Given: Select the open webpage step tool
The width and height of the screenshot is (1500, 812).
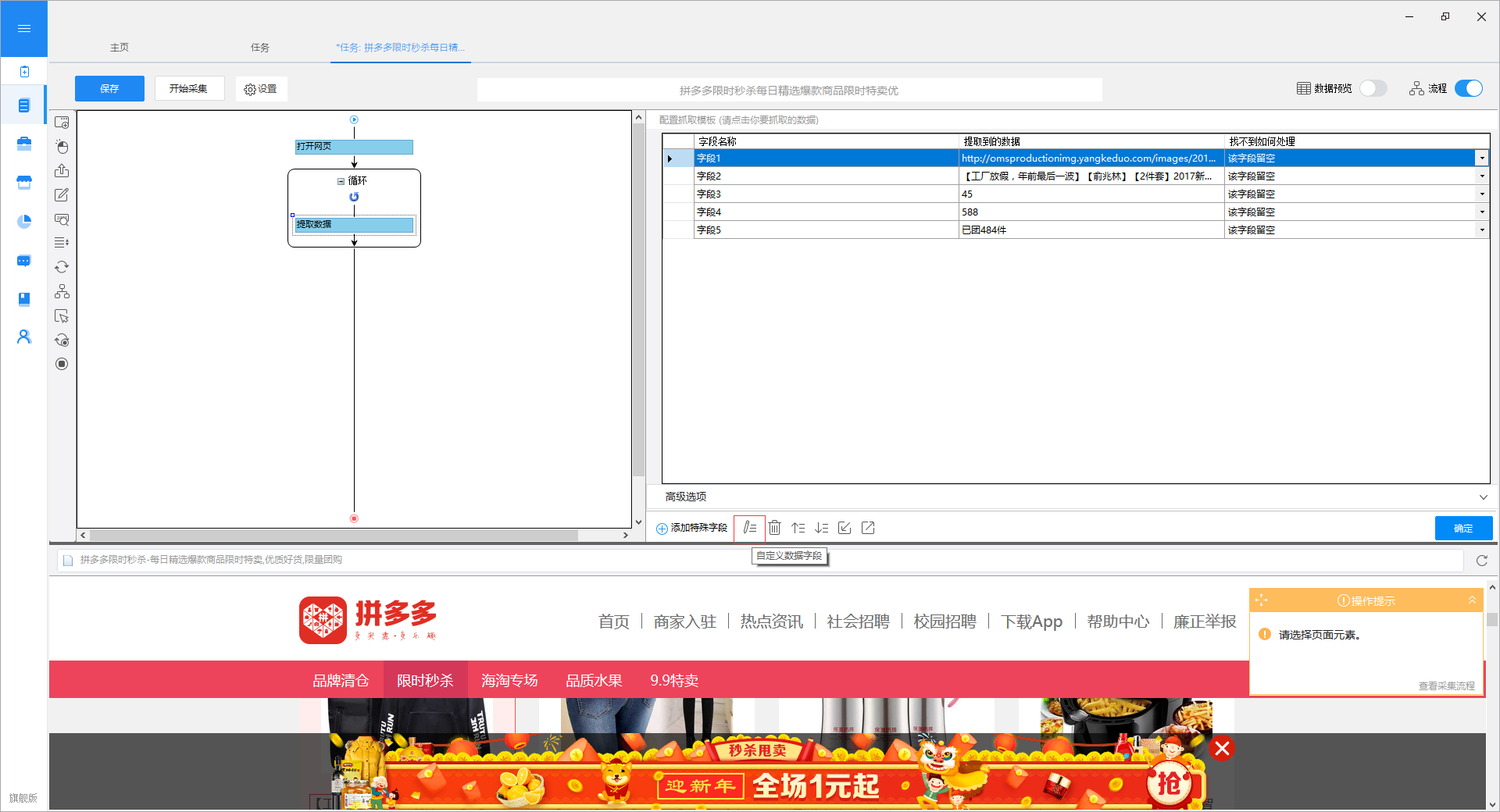Looking at the screenshot, I should coord(62,123).
